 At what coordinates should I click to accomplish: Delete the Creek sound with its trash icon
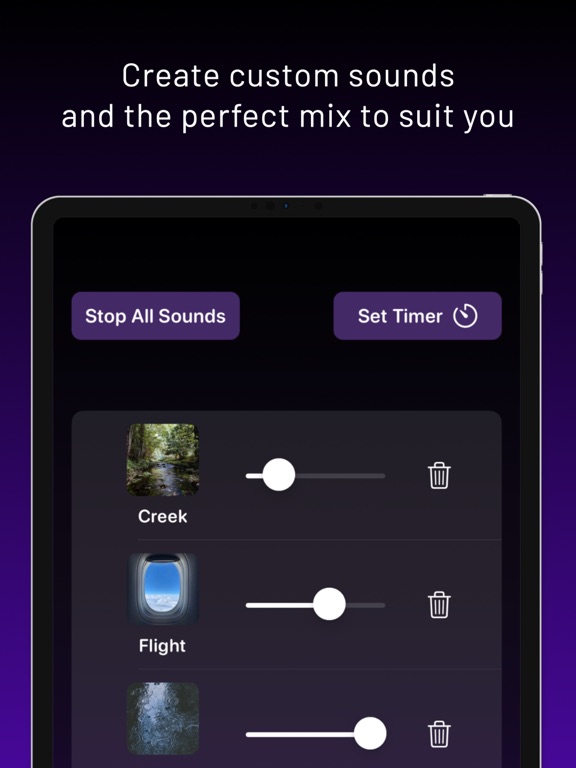coord(439,475)
